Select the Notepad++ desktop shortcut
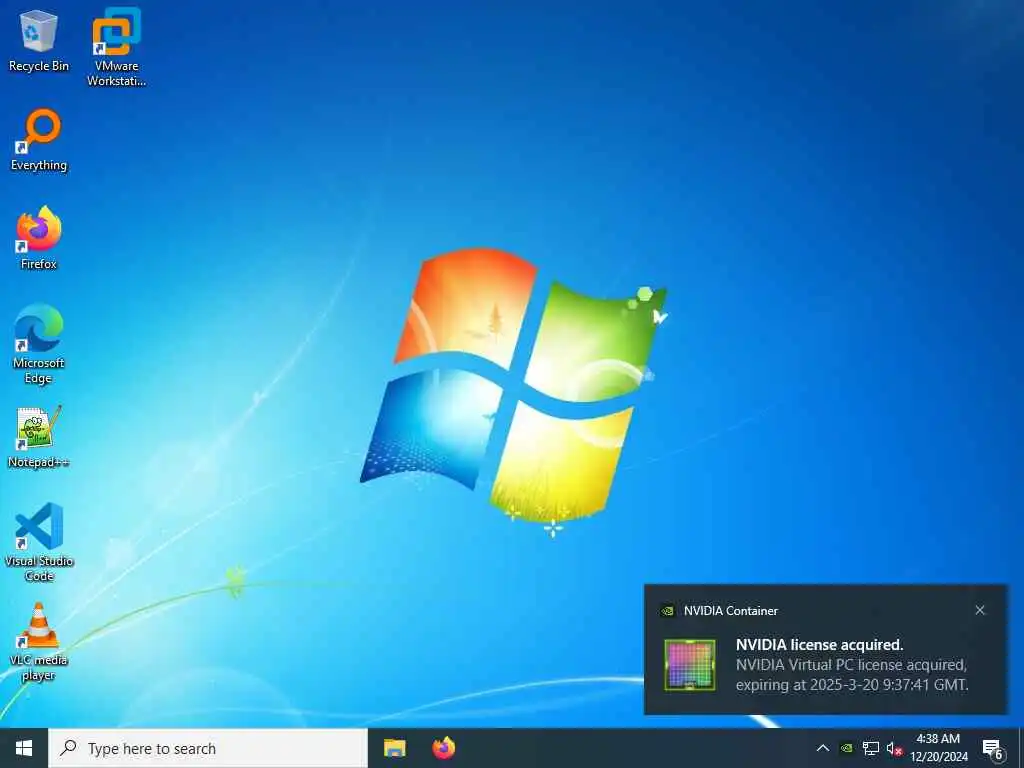1024x768 pixels. pos(39,437)
